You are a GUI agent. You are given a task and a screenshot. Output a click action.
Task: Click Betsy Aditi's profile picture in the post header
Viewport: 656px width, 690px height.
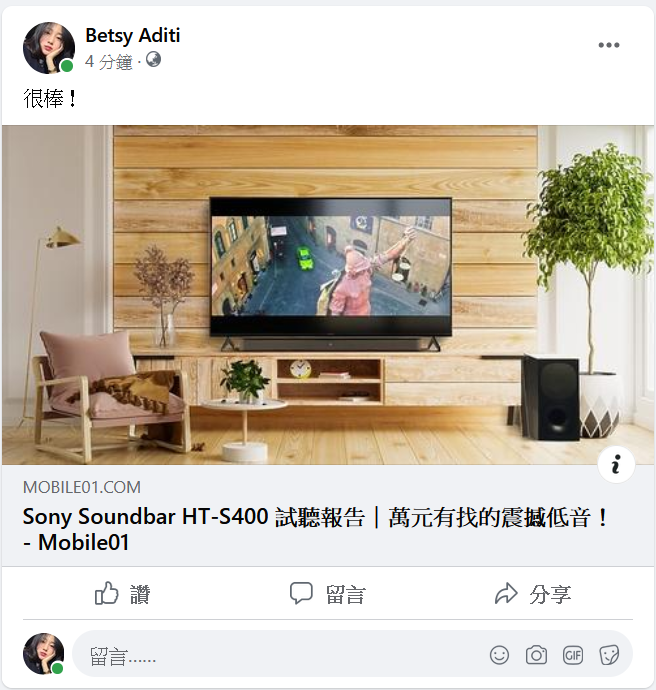tap(49, 48)
